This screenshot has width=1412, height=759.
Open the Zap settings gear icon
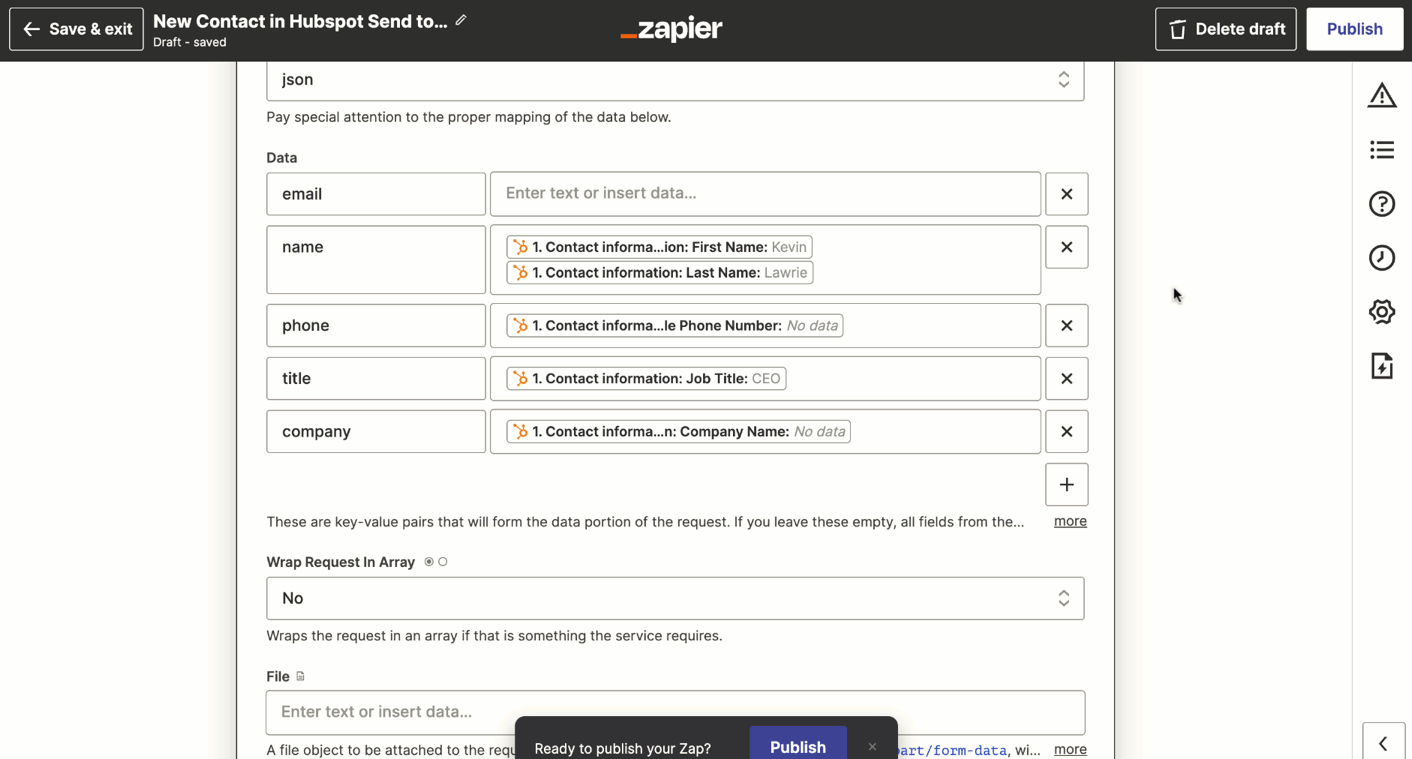(x=1382, y=312)
